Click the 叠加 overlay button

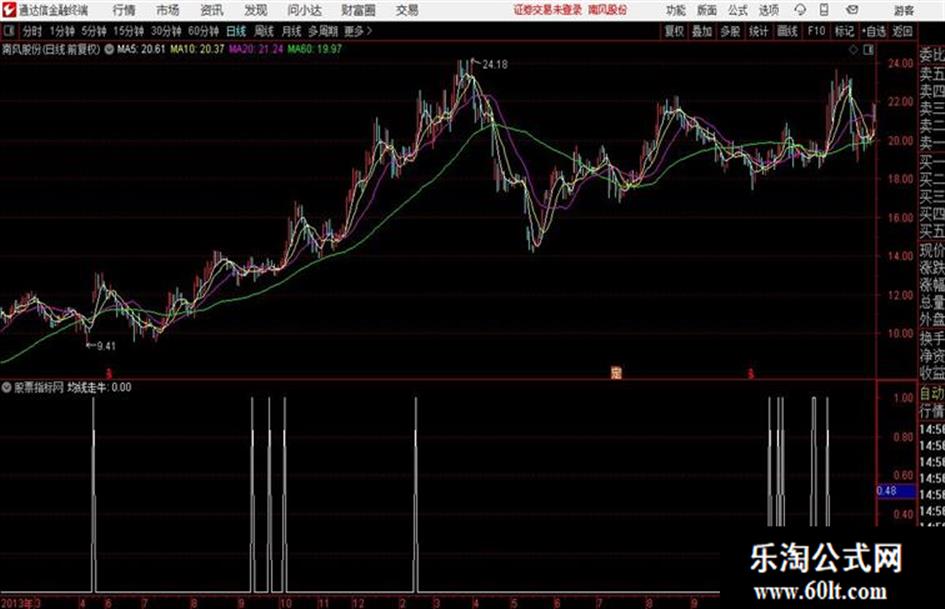(x=702, y=31)
